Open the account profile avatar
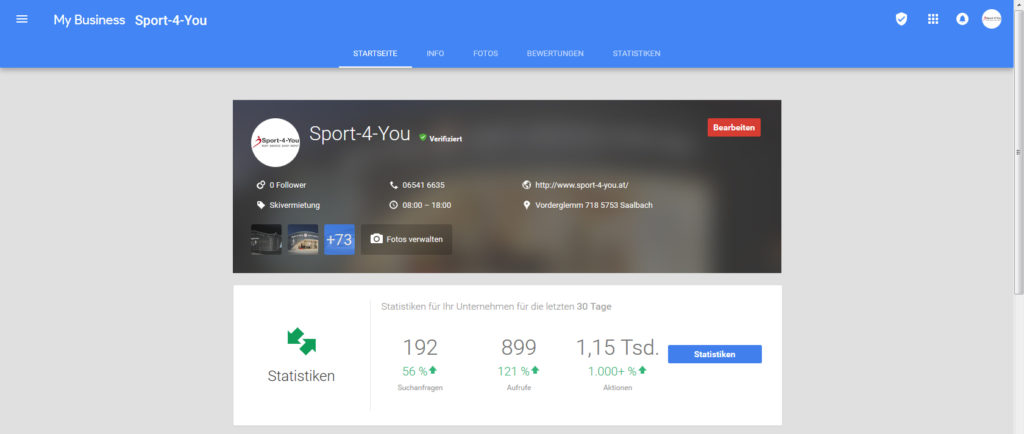The width and height of the screenshot is (1024, 434). click(x=991, y=19)
